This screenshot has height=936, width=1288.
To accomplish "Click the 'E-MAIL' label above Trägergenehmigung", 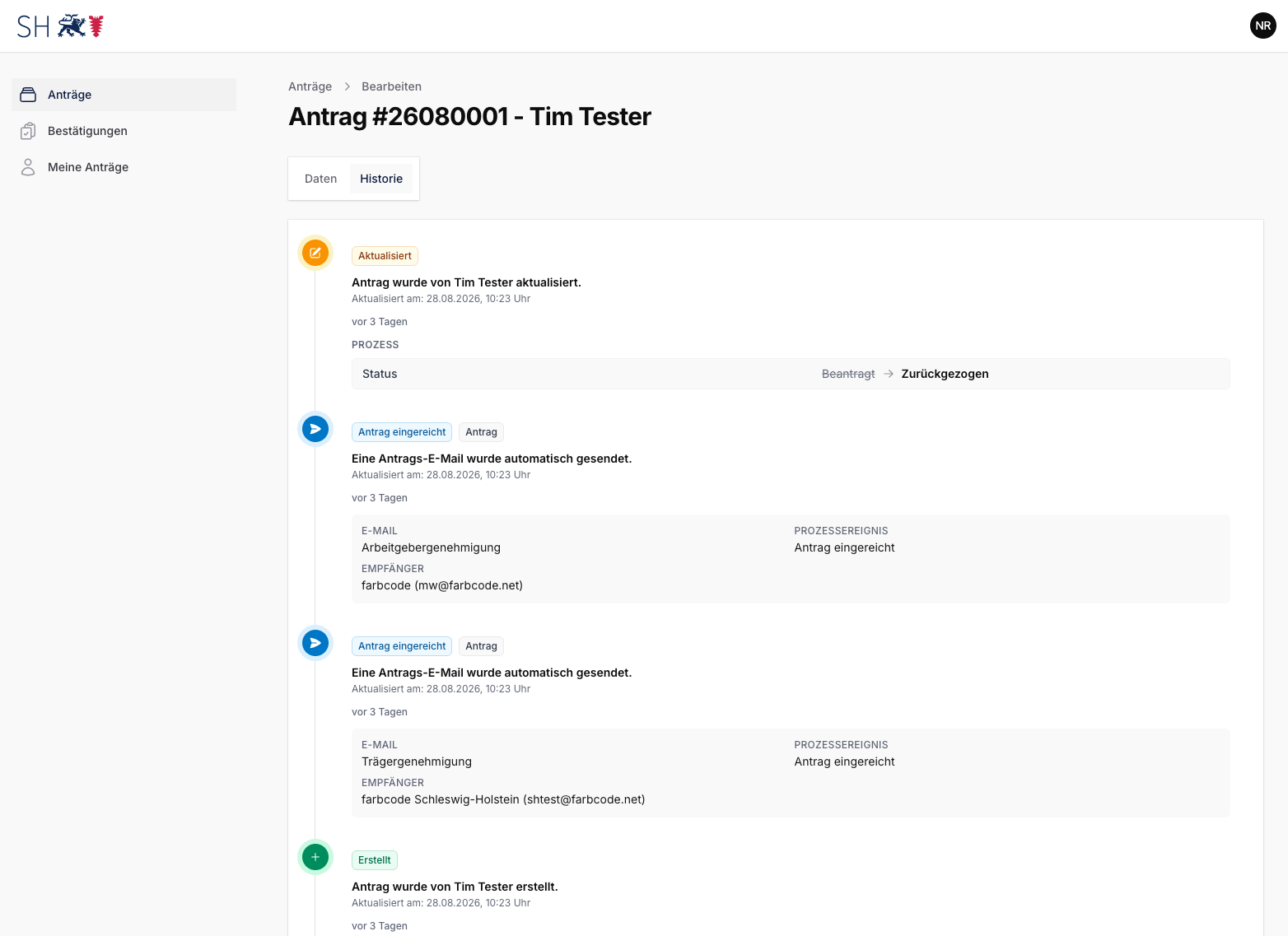I will click(x=380, y=745).
